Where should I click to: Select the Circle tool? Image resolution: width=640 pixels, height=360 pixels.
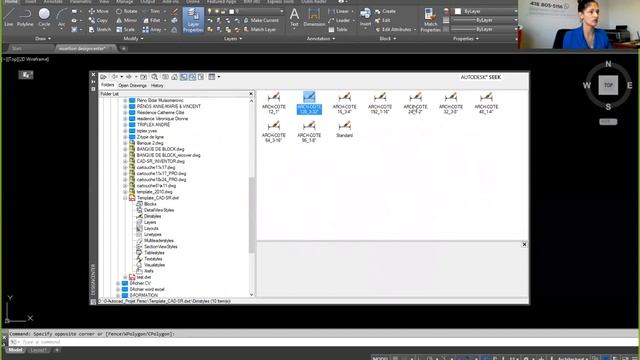tap(44, 17)
